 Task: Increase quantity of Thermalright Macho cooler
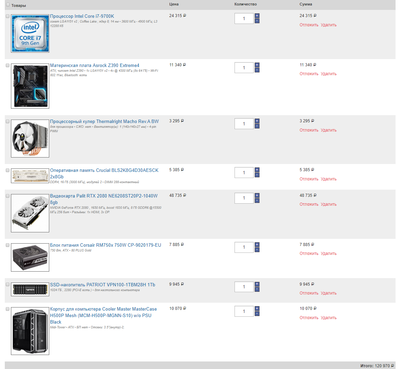[257, 121]
